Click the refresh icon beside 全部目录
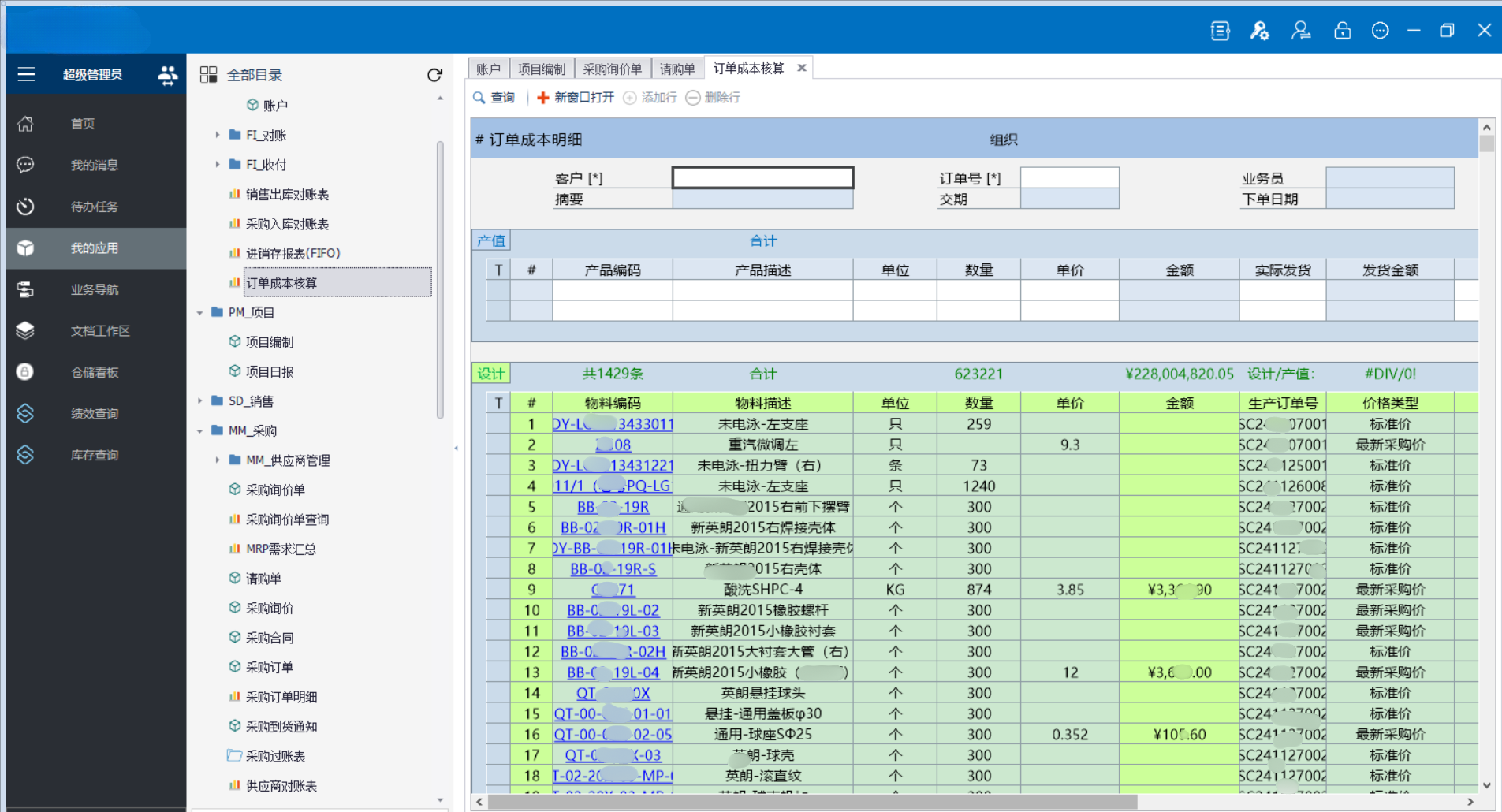The width and height of the screenshot is (1502, 812). click(x=434, y=75)
